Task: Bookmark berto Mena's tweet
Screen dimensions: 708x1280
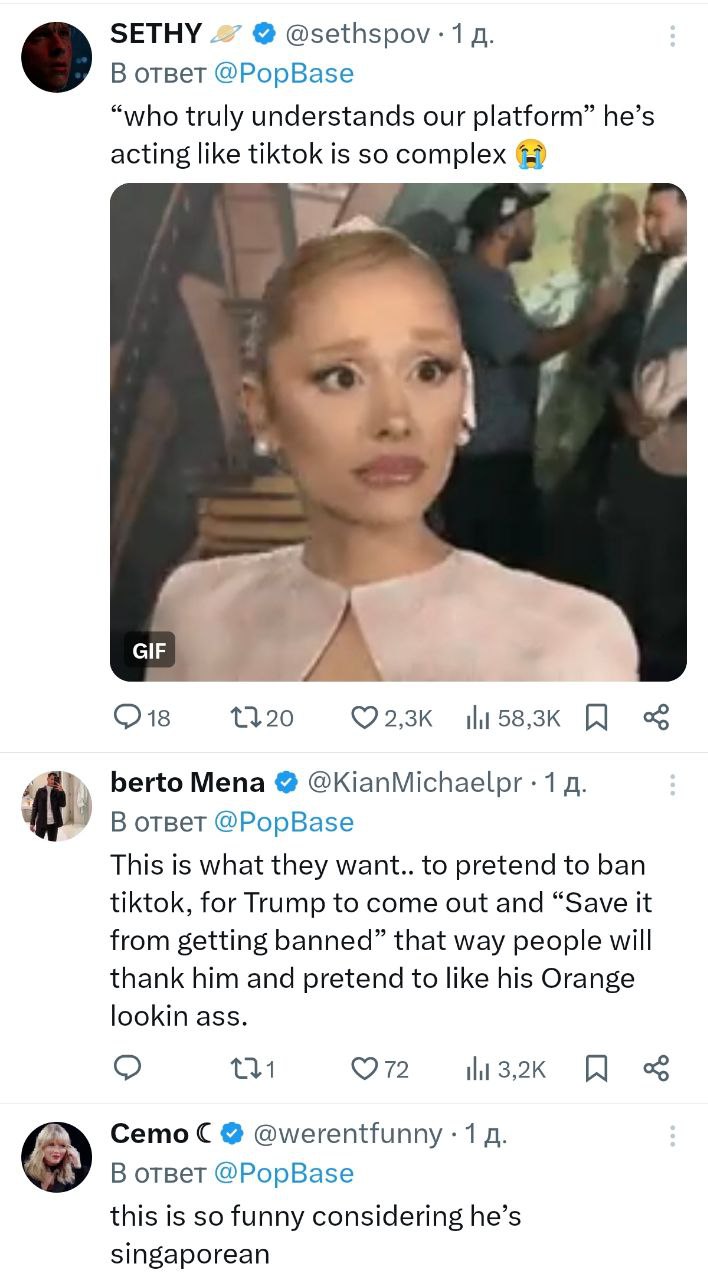Action: [597, 1069]
